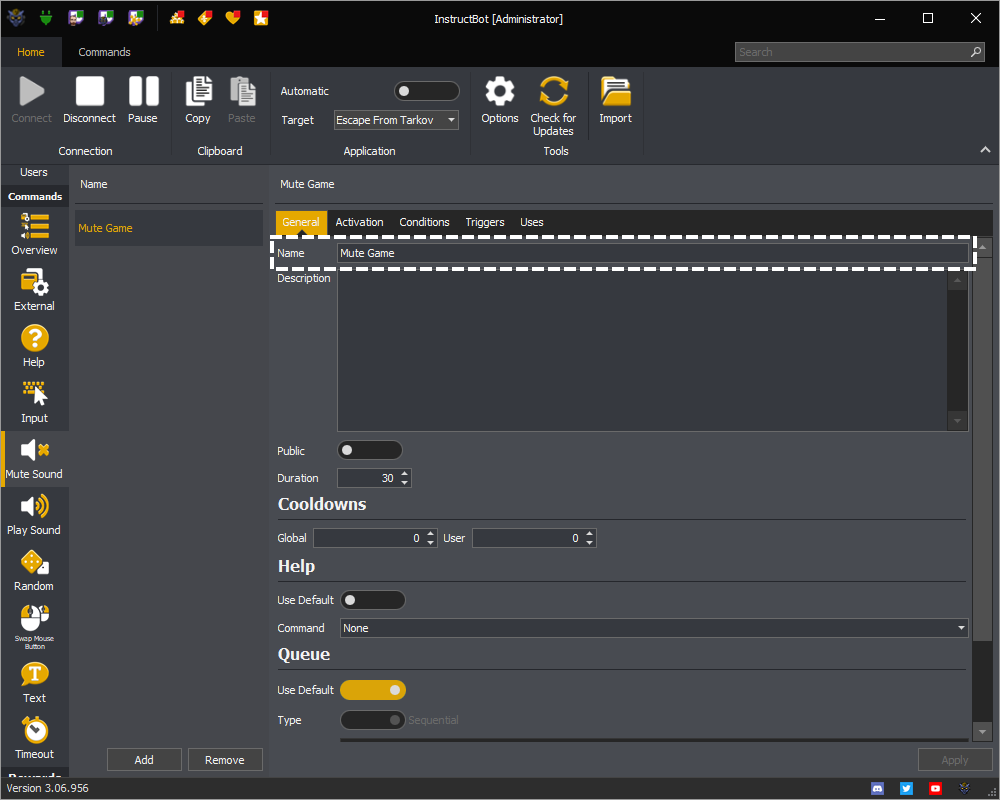The height and width of the screenshot is (800, 1000).
Task: Select the Mute Game list entry
Action: point(169,228)
